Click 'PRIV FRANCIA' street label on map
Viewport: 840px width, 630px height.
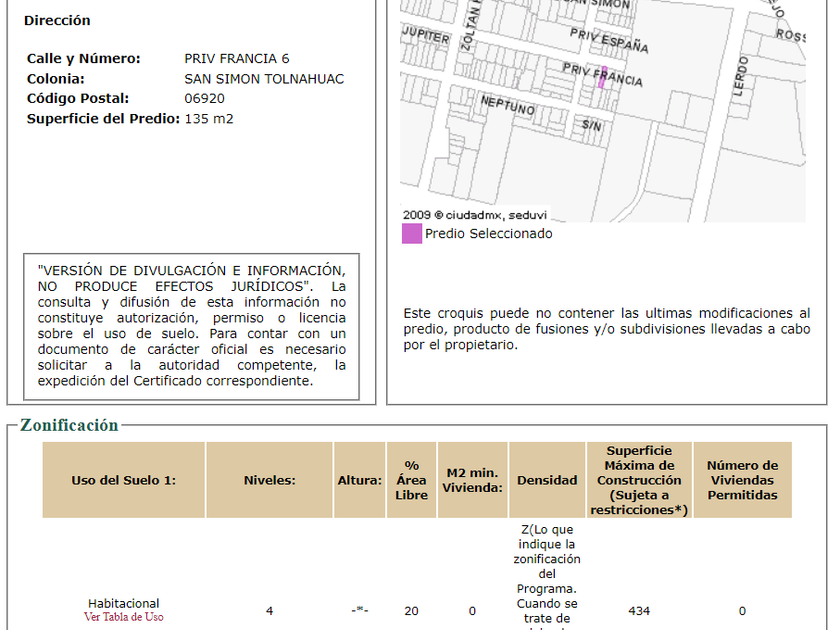[602, 74]
